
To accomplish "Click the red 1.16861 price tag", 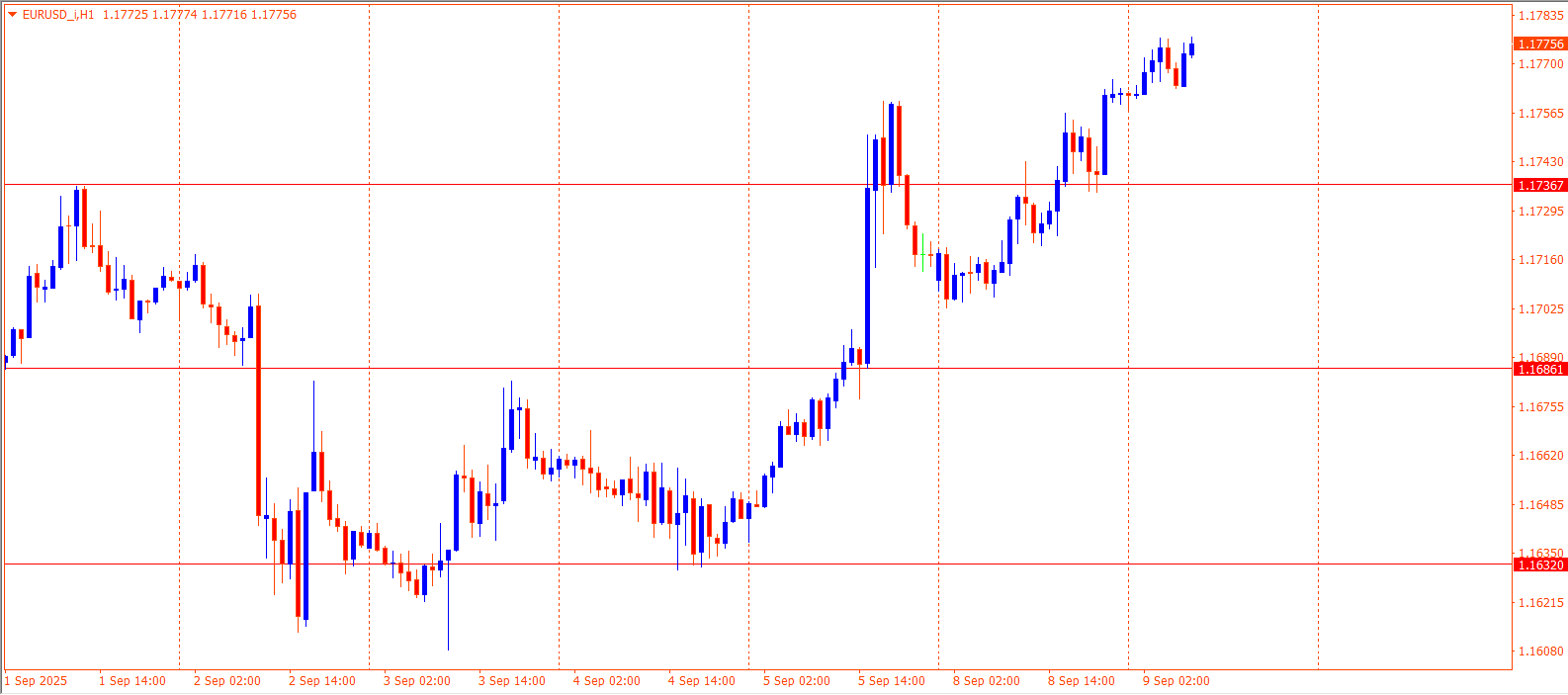I will pos(1540,370).
